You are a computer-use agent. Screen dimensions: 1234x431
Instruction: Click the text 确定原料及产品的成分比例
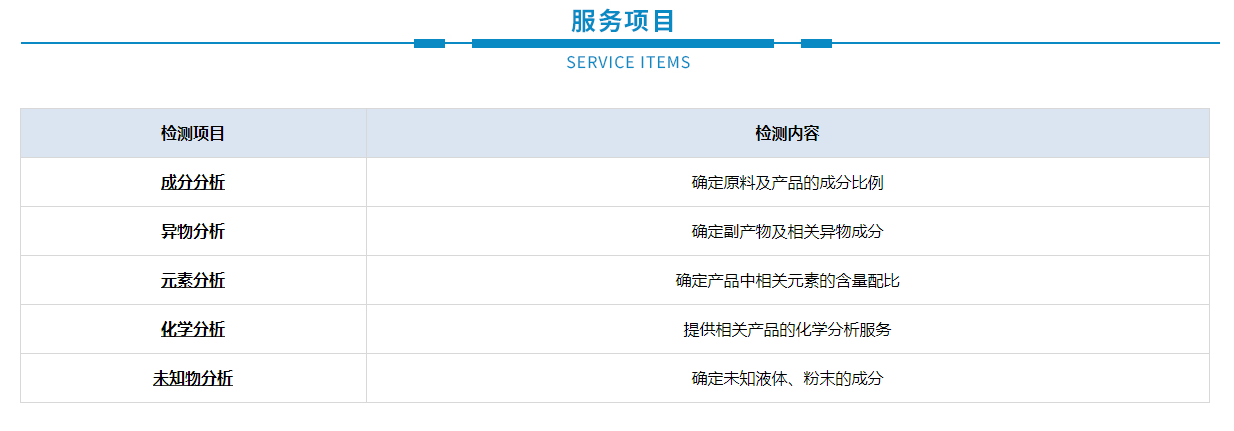pos(787,183)
